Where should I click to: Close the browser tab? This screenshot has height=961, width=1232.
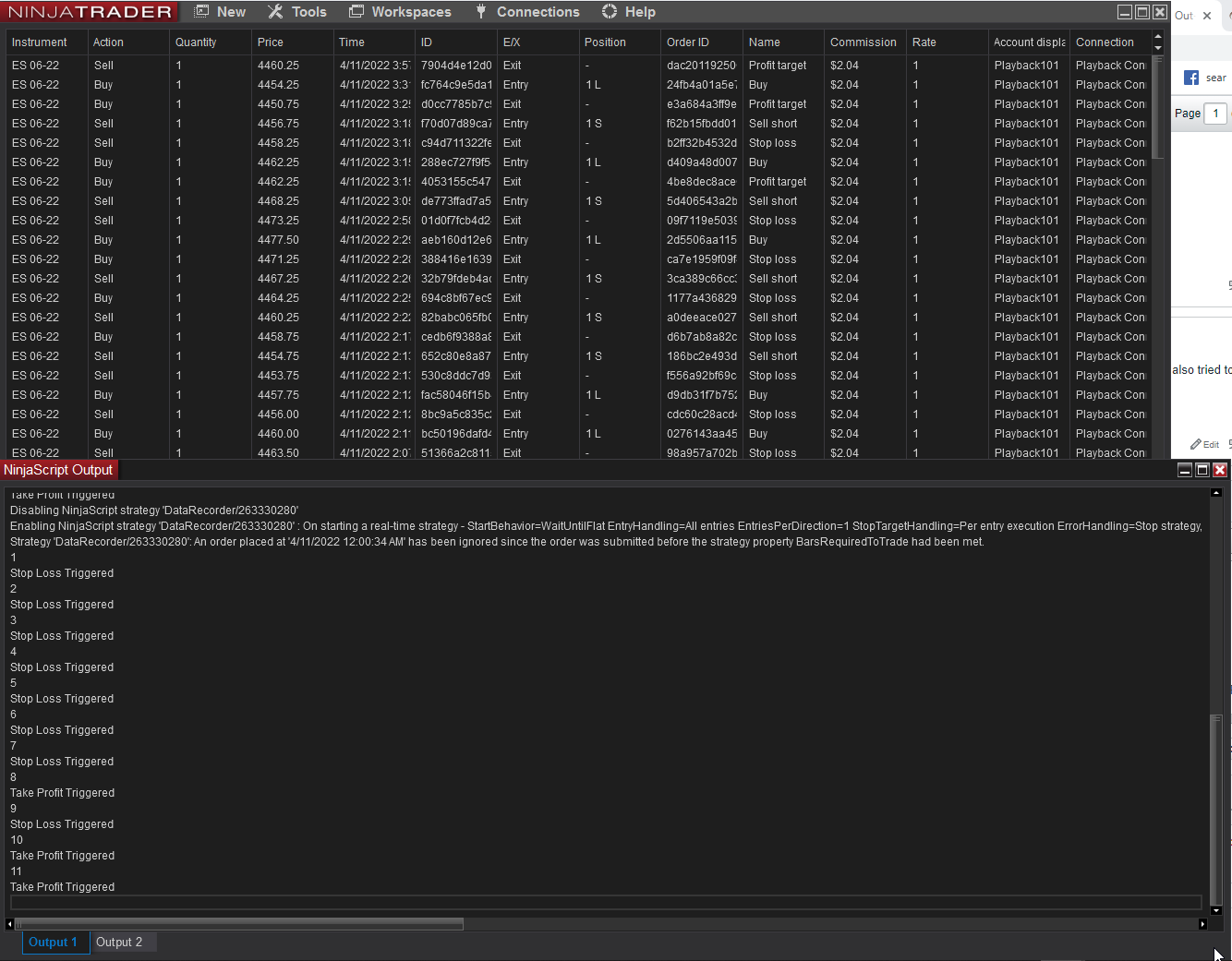coord(1207,16)
